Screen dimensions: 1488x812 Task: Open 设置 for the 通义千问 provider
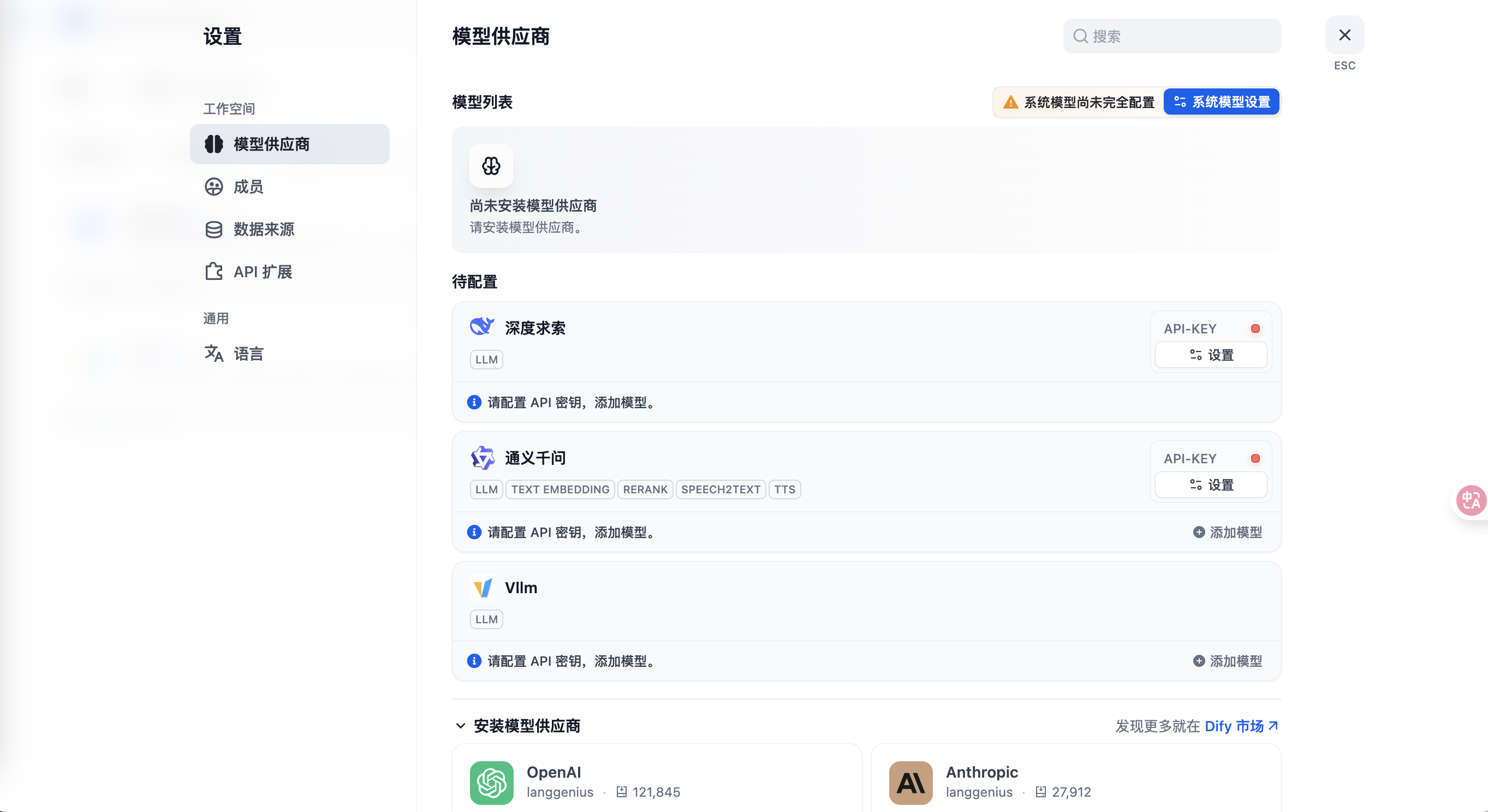[1211, 485]
